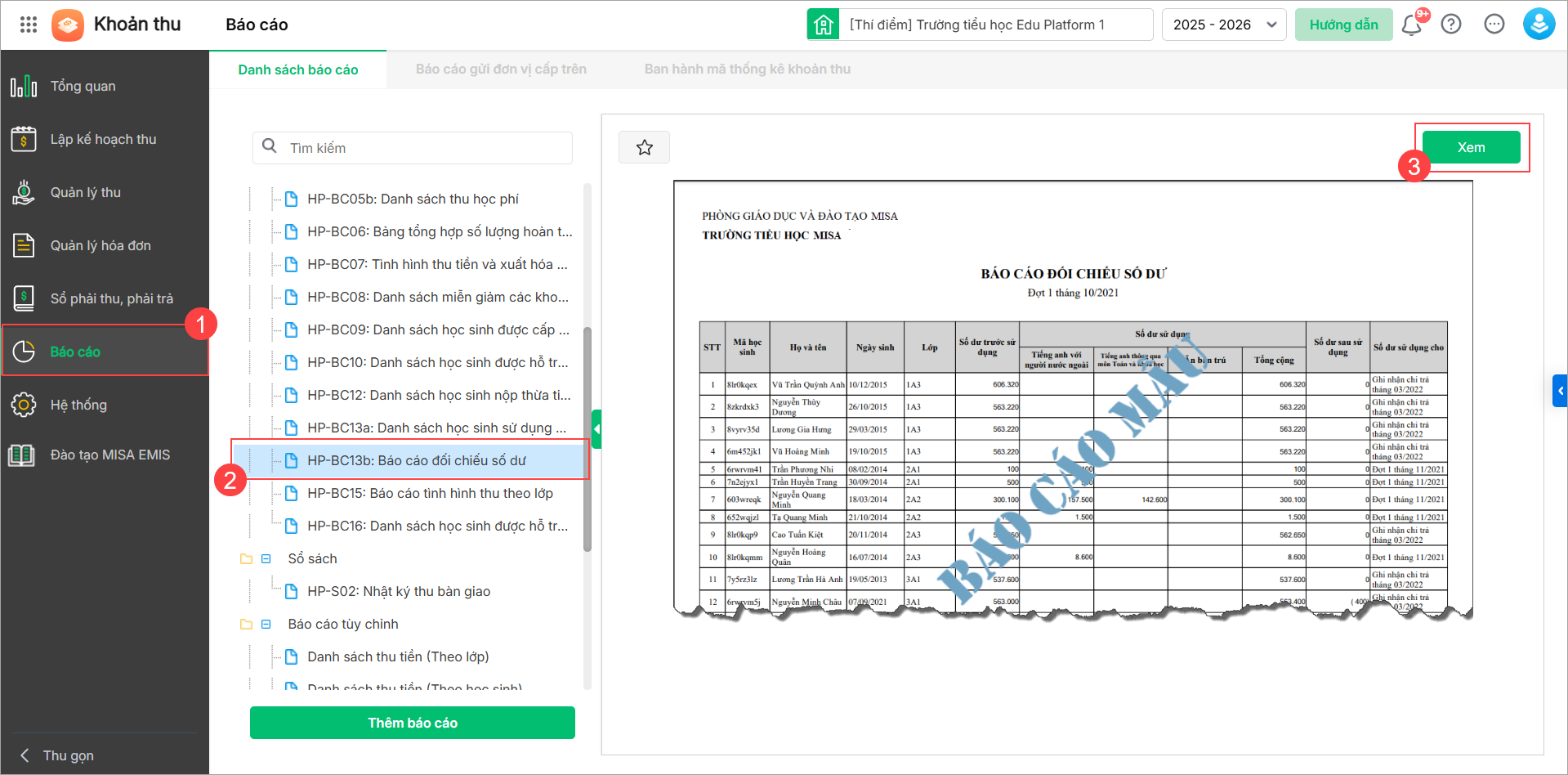Click the school building icon
1568x775 pixels.
tap(824, 25)
